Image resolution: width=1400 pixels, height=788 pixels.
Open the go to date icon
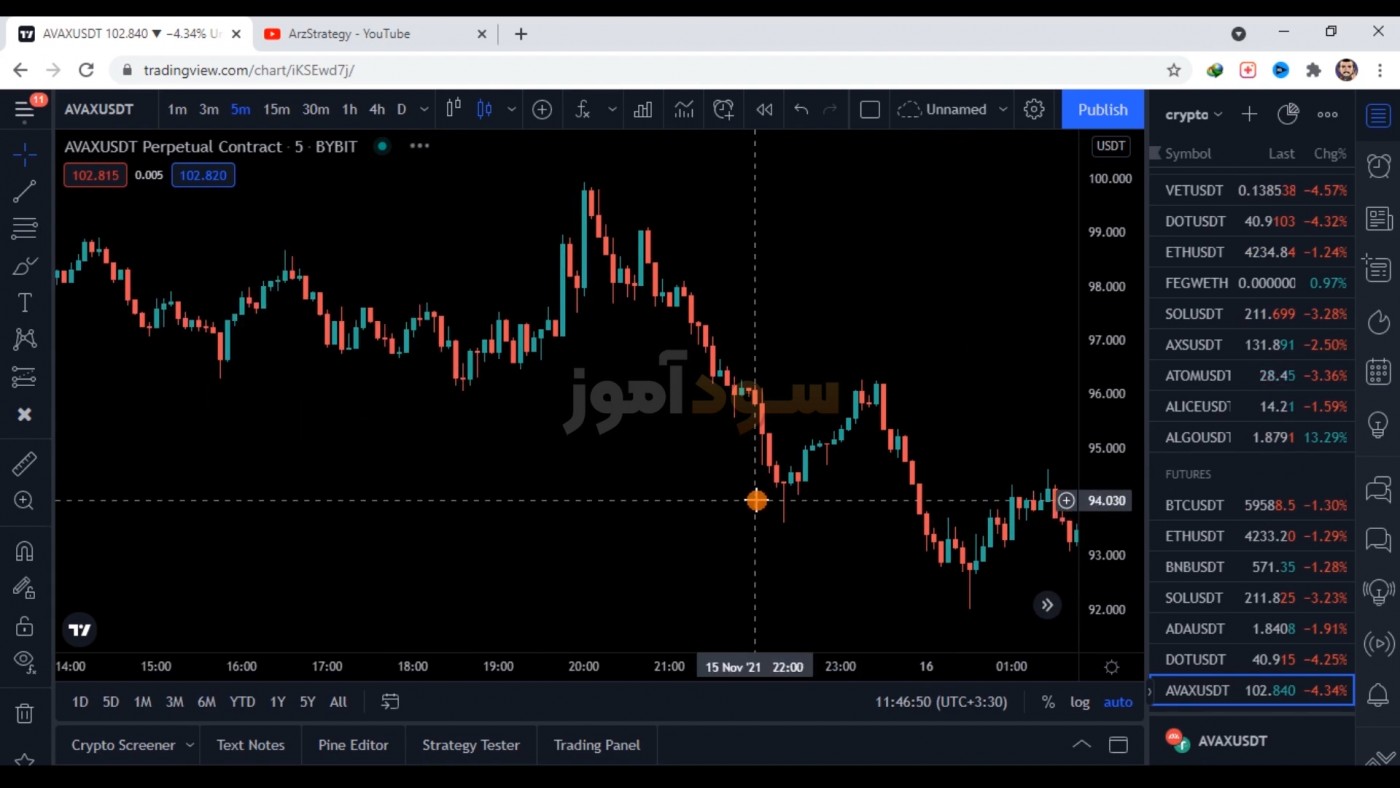[390, 702]
